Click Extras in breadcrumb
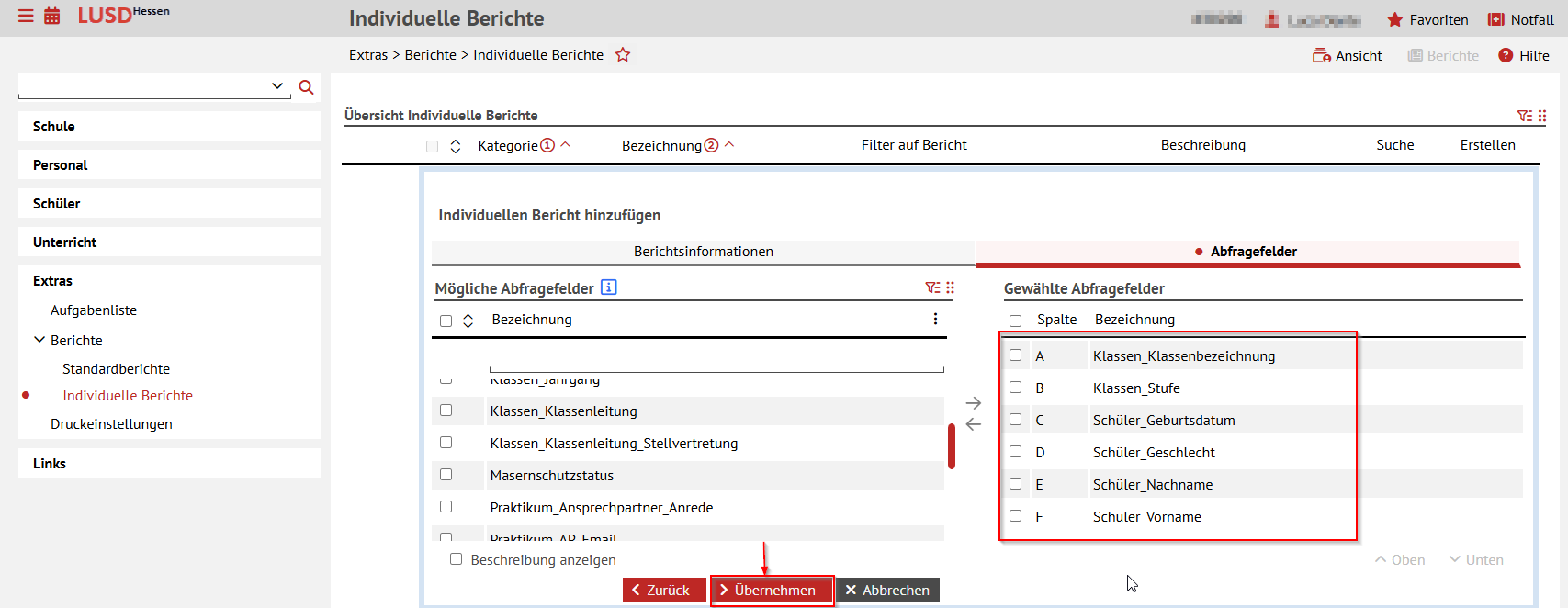1568x608 pixels. click(368, 55)
